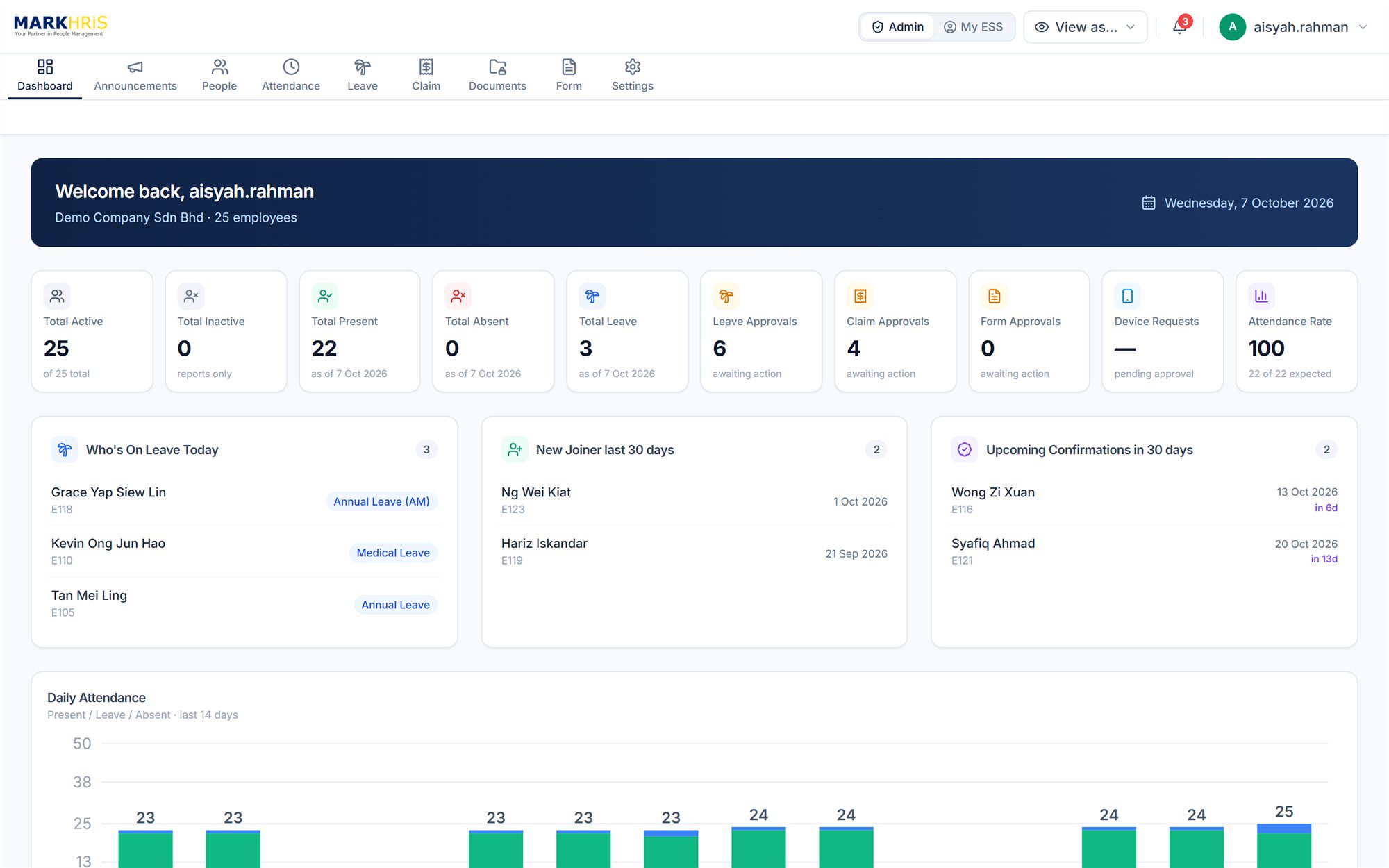Click the Documents folder icon
The height and width of the screenshot is (868, 1389).
[497, 67]
